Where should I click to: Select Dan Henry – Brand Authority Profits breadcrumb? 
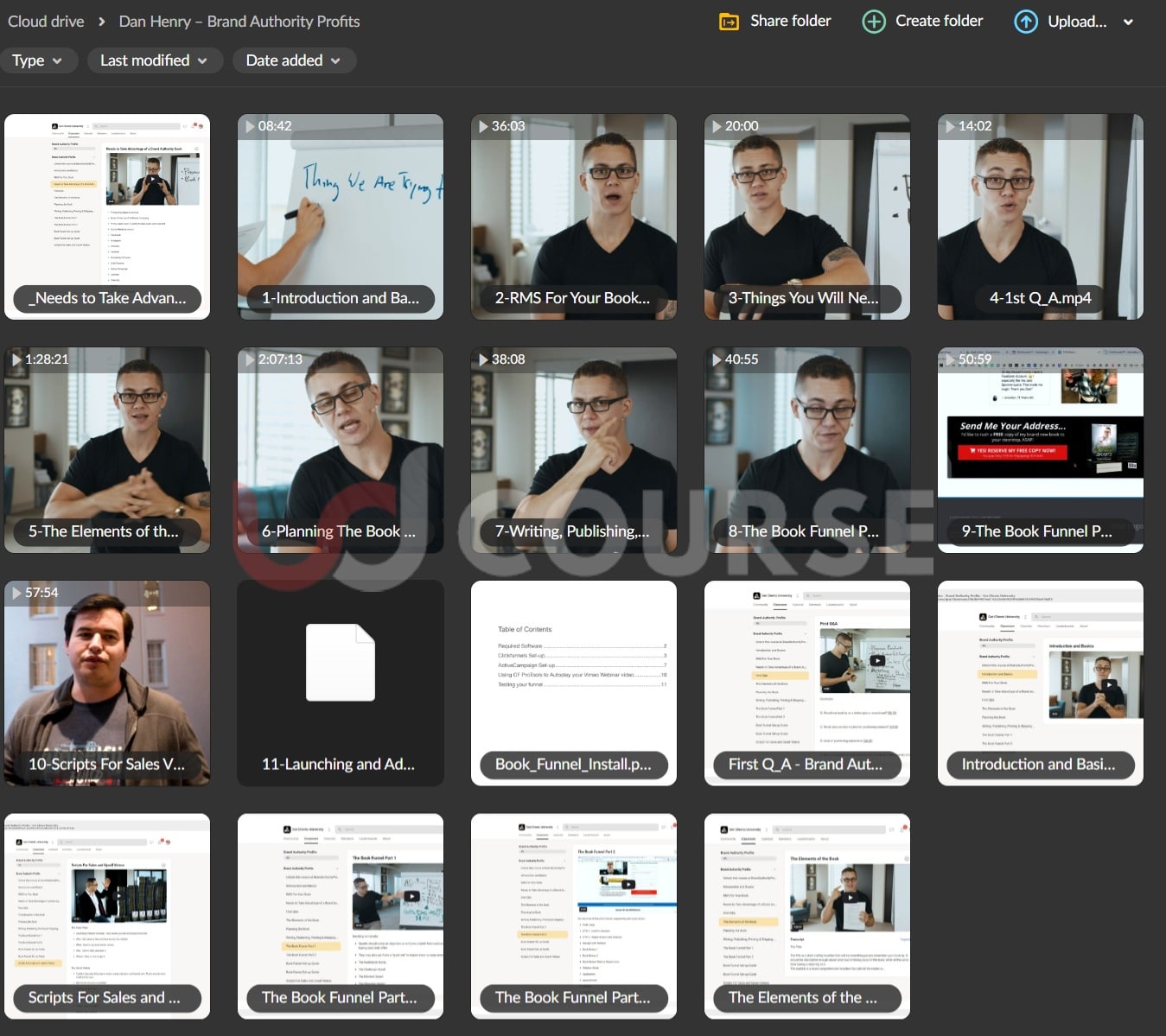click(239, 22)
